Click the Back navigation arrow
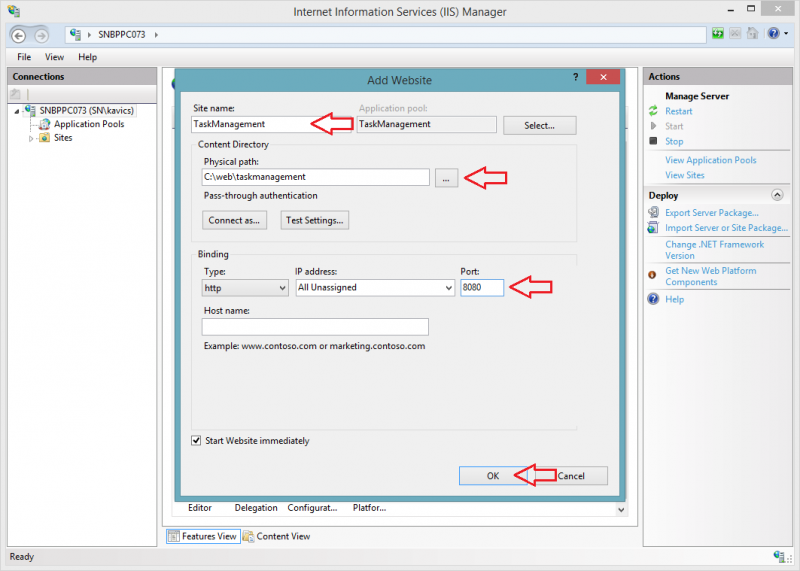 [19, 35]
